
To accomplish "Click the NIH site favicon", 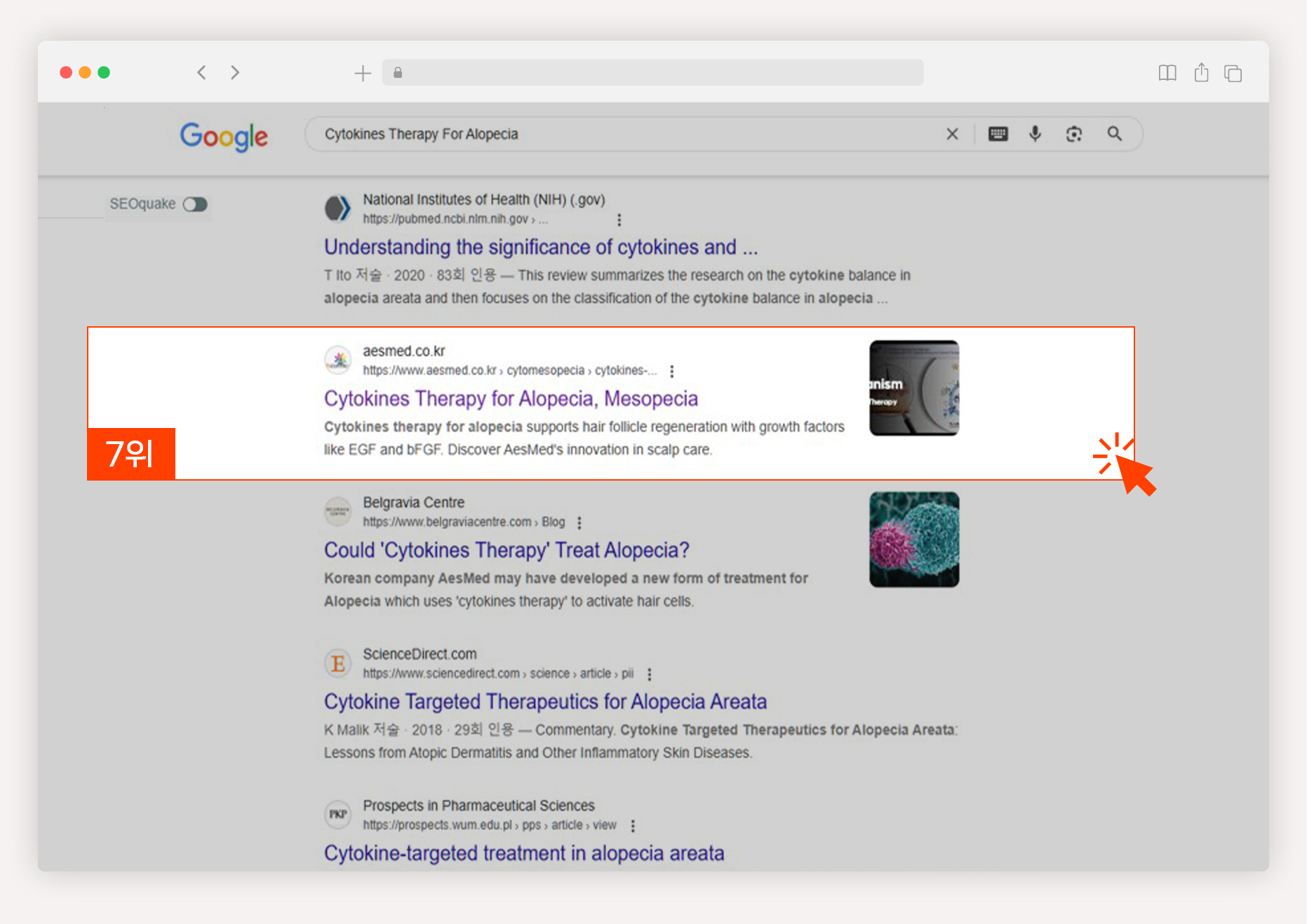I will 338,208.
